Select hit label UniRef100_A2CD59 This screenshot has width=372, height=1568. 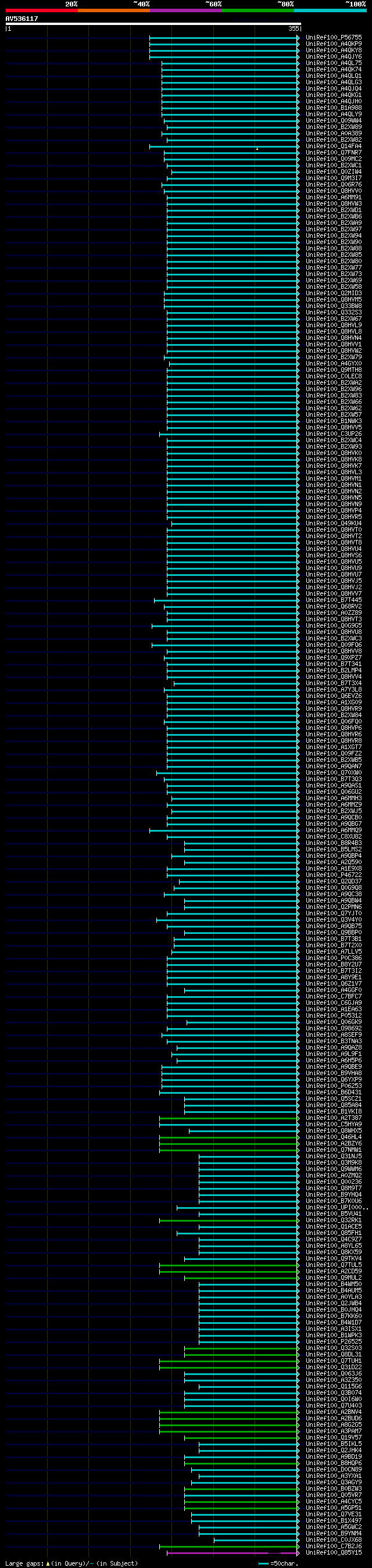[x=334, y=1272]
